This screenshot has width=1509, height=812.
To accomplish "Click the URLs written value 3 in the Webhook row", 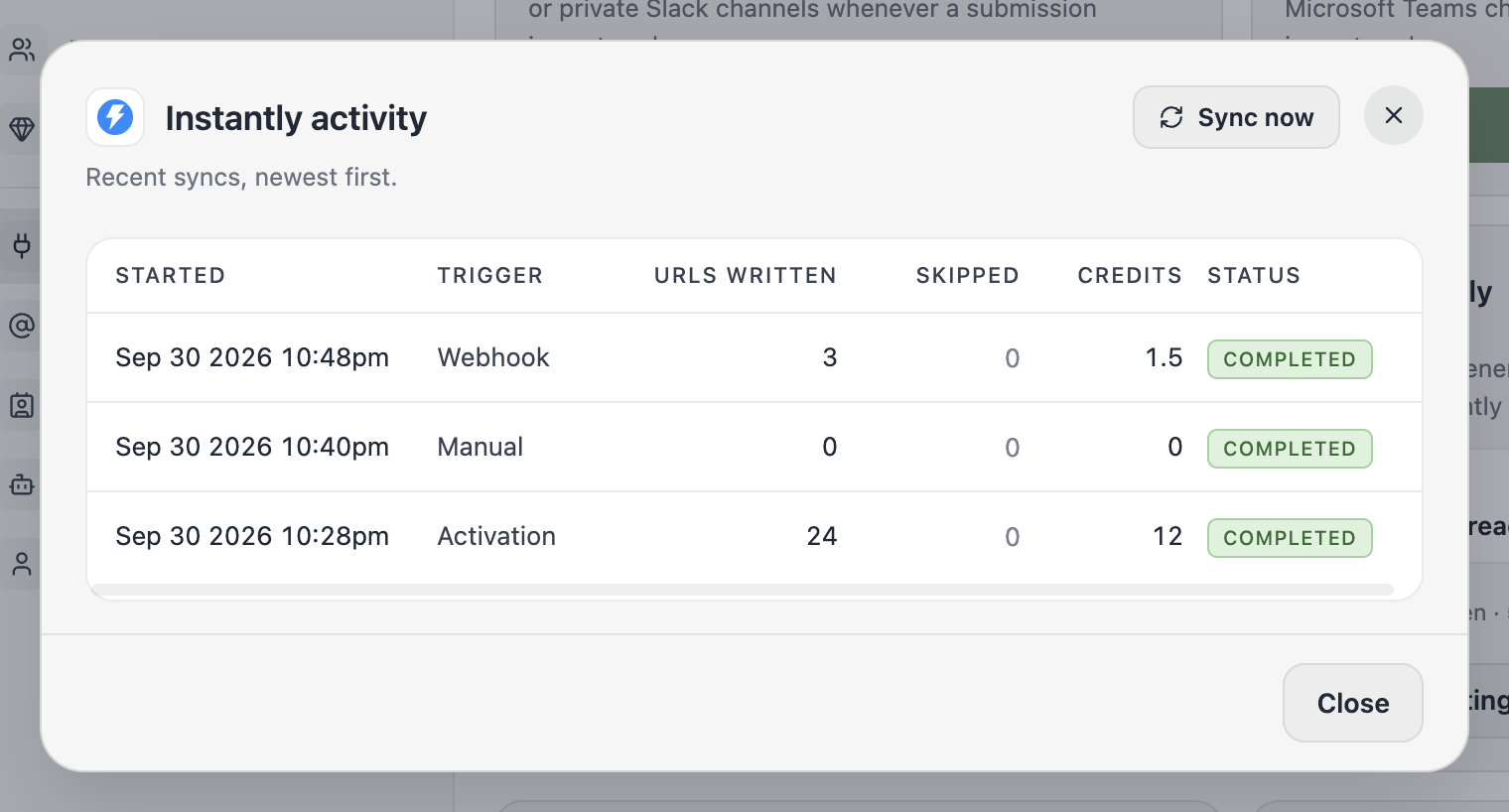I will point(830,357).
